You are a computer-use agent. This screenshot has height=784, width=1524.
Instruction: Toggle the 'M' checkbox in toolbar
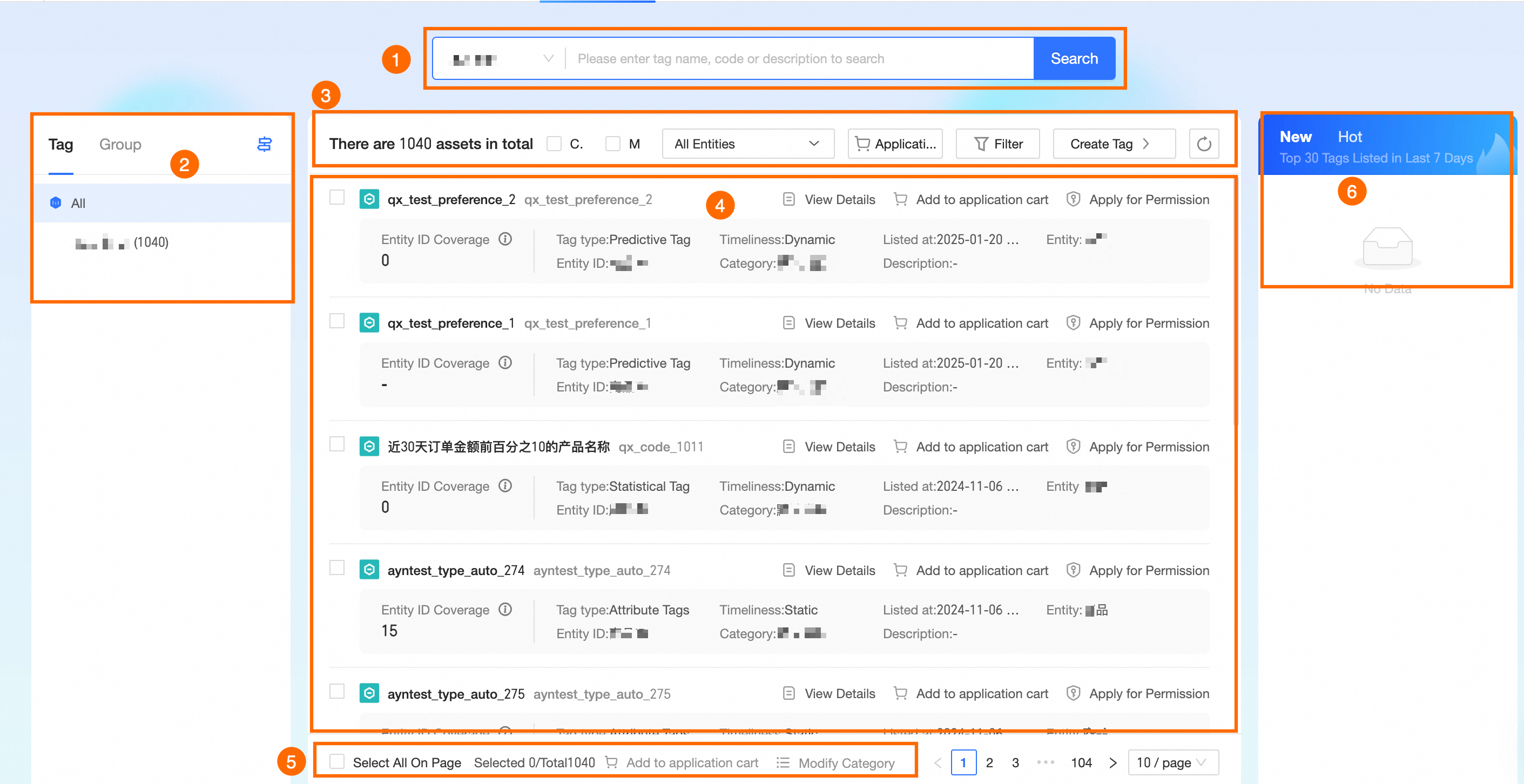(612, 144)
